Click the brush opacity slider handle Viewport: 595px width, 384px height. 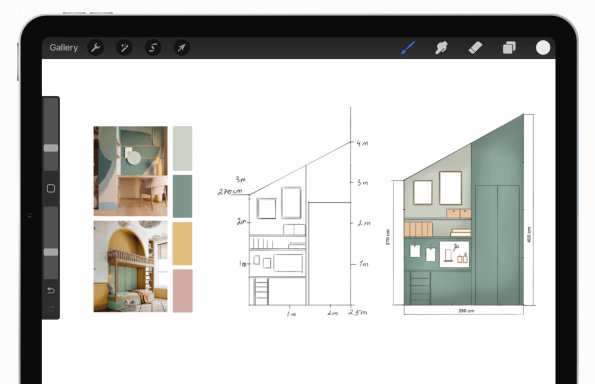(51, 252)
